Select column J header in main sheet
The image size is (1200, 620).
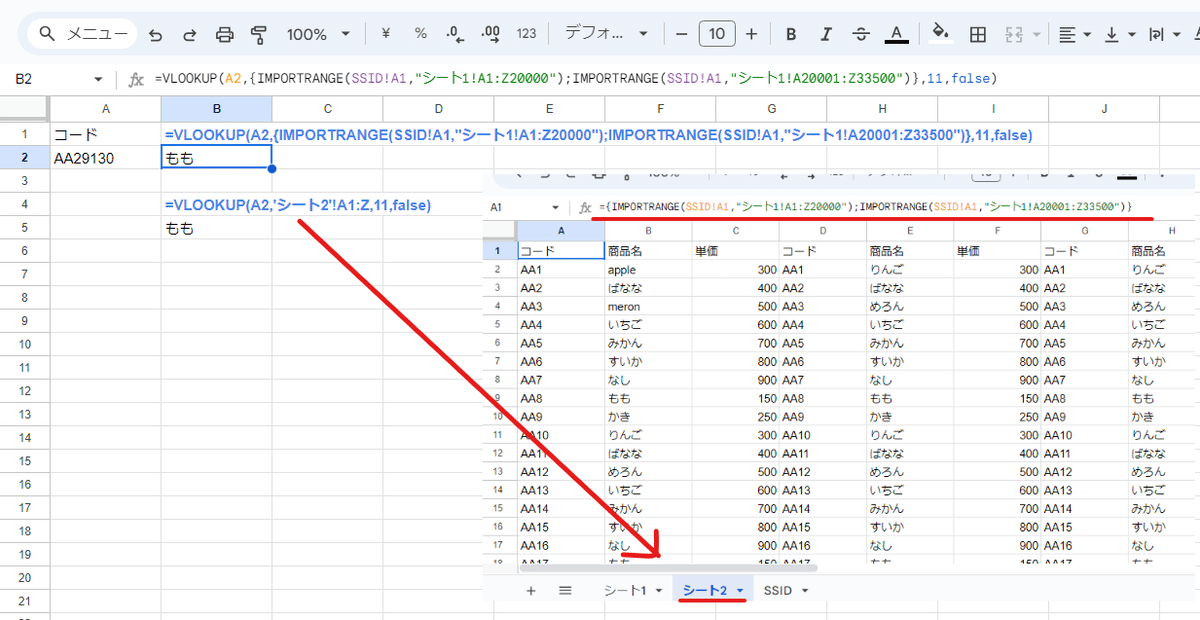1104,109
